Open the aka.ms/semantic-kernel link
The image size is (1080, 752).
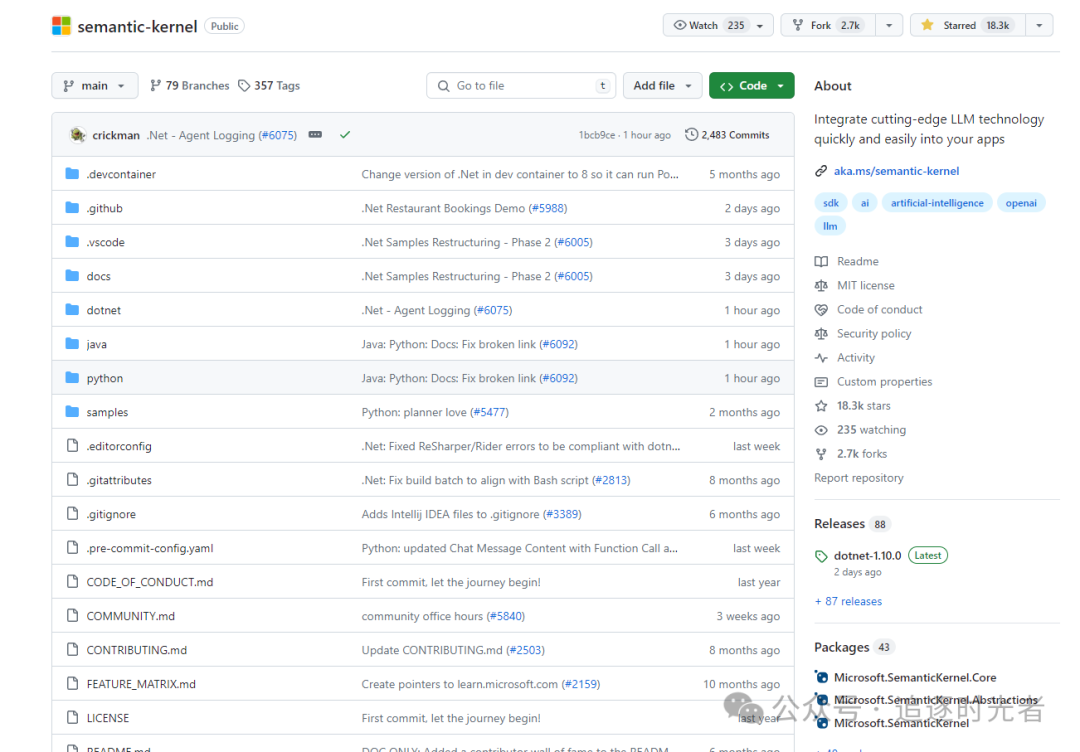(x=896, y=171)
